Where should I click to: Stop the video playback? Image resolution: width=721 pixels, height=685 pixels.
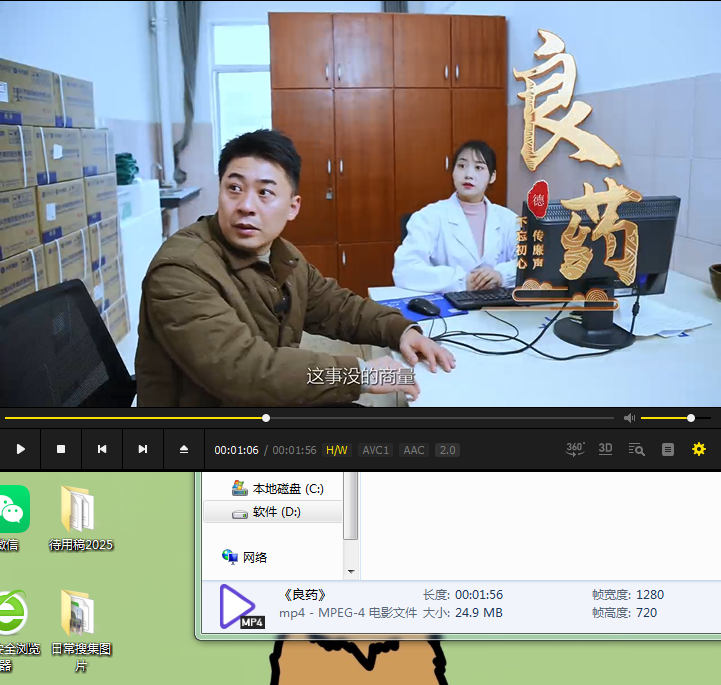click(61, 450)
